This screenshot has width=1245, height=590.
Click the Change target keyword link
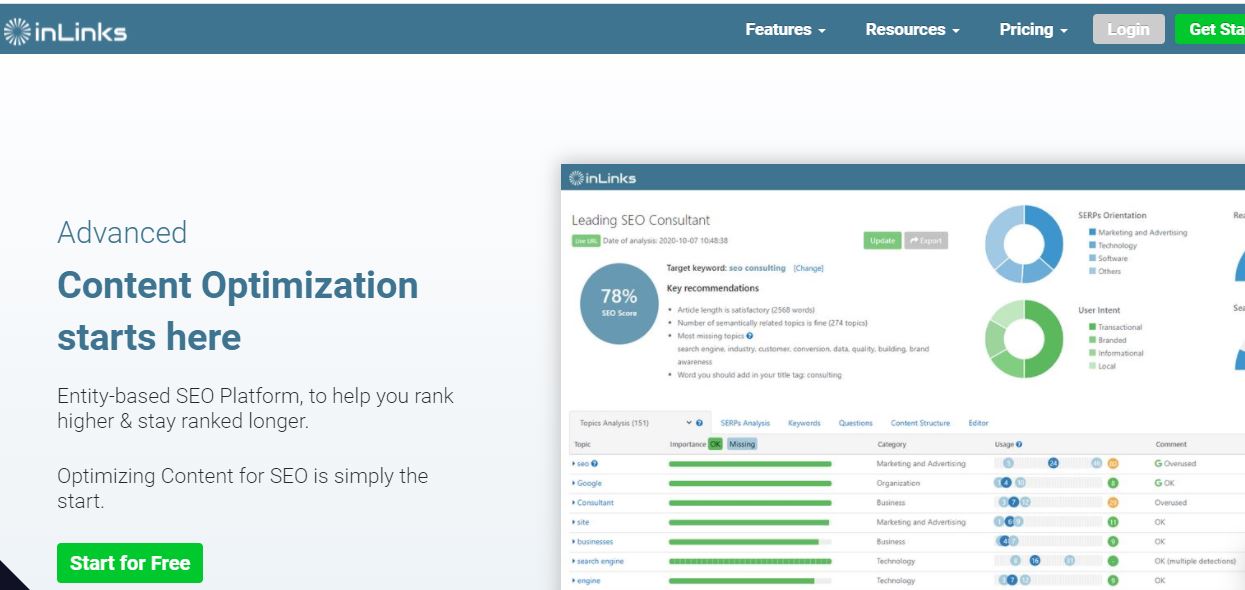pos(808,268)
